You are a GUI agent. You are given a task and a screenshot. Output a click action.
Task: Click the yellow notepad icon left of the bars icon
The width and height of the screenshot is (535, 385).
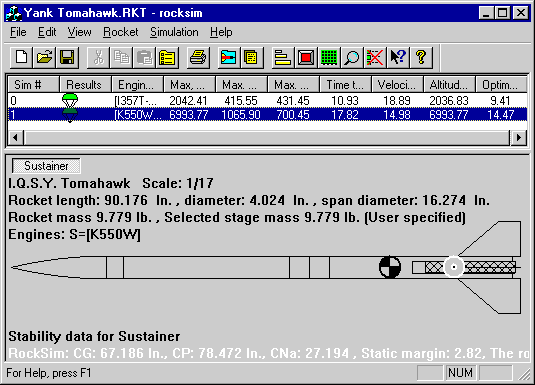(x=251, y=57)
